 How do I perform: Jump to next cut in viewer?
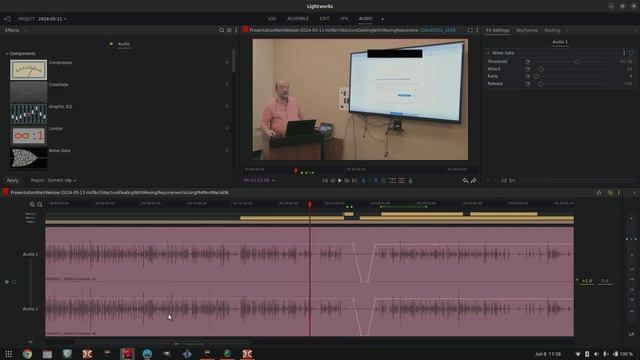pos(354,180)
